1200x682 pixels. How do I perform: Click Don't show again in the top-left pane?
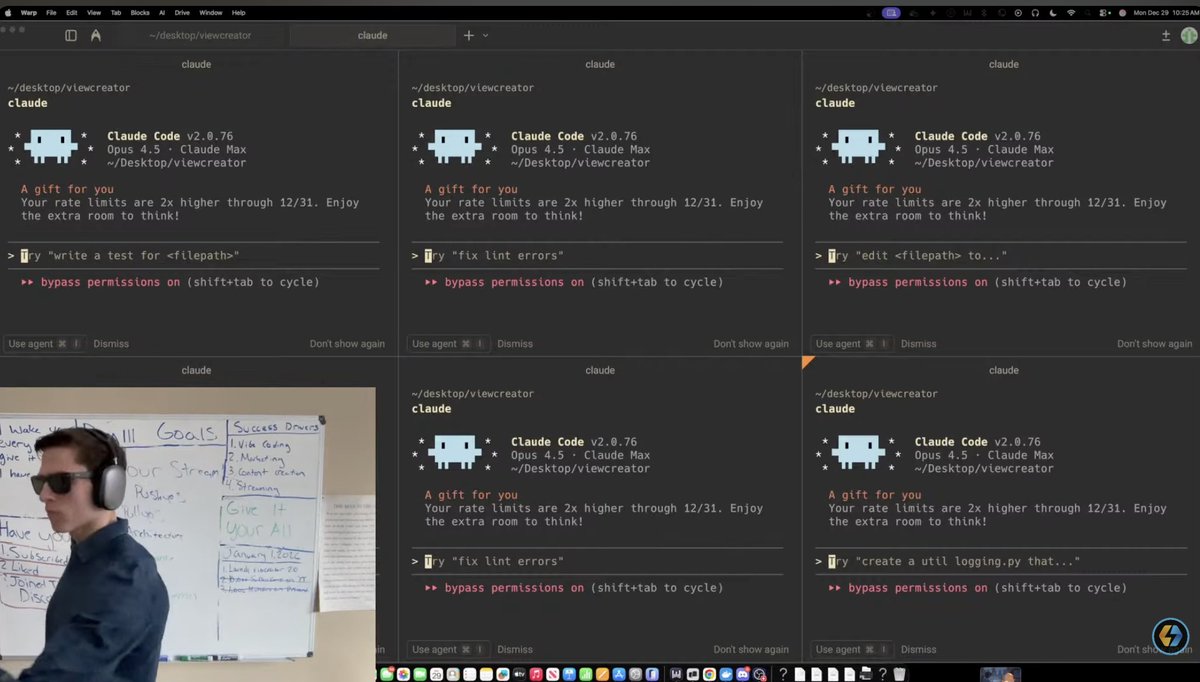(347, 343)
